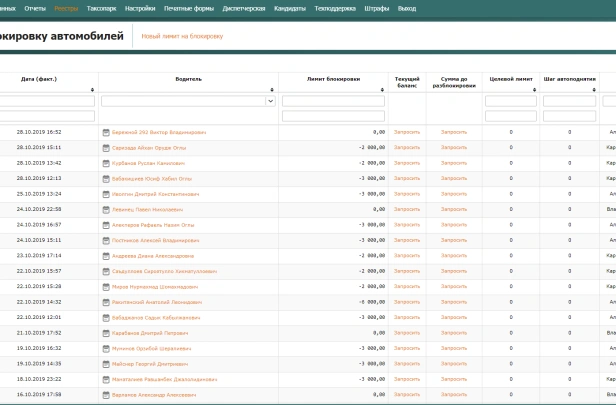
Task: Open the Водитель filter dropdown
Action: pyautogui.click(x=270, y=101)
